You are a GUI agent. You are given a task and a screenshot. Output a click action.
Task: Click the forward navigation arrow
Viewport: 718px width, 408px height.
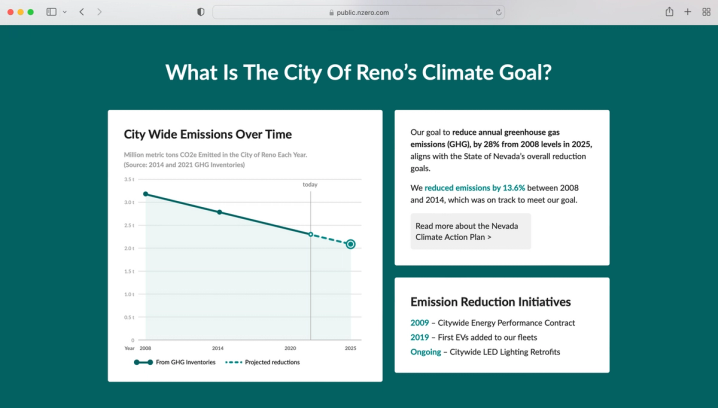pos(99,12)
